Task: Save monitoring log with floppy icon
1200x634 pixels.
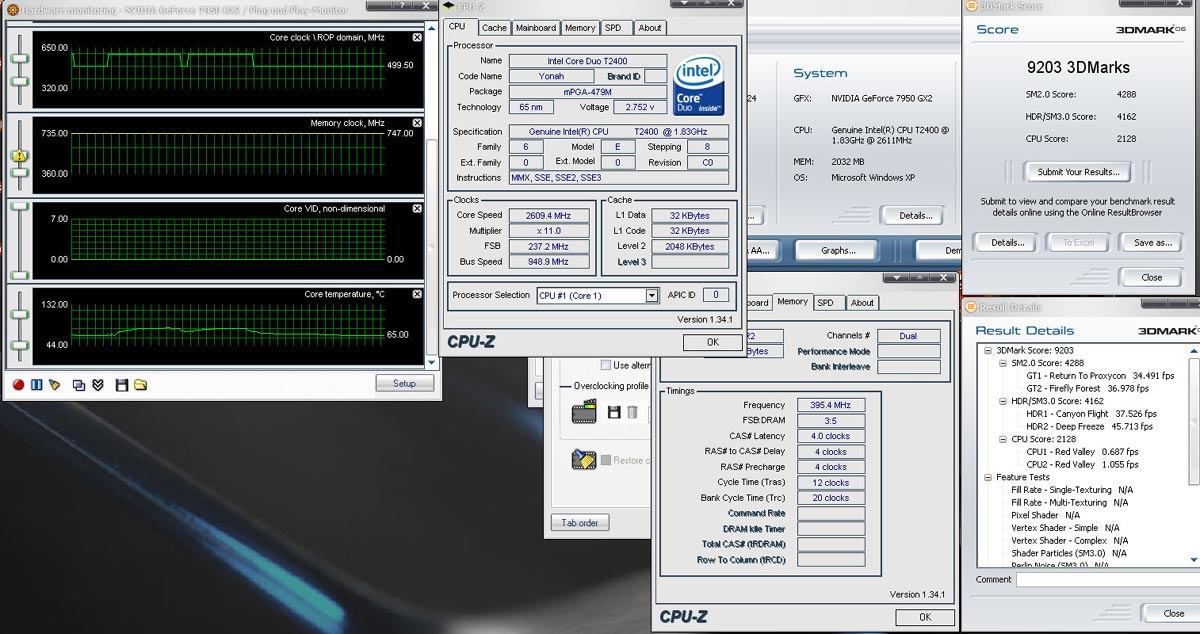Action: pos(122,384)
